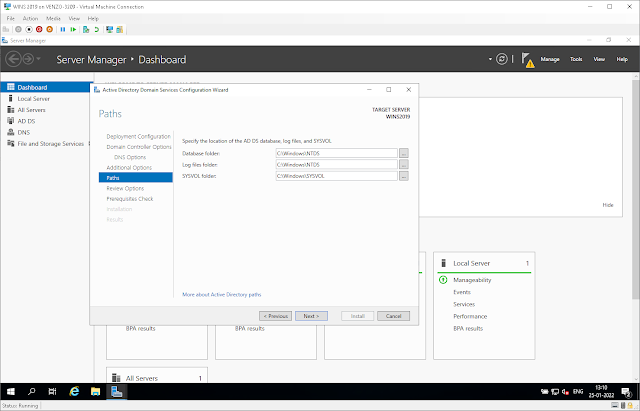Viewport: 640px width, 411px height.
Task: Browse for the Log files folder
Action: click(404, 164)
